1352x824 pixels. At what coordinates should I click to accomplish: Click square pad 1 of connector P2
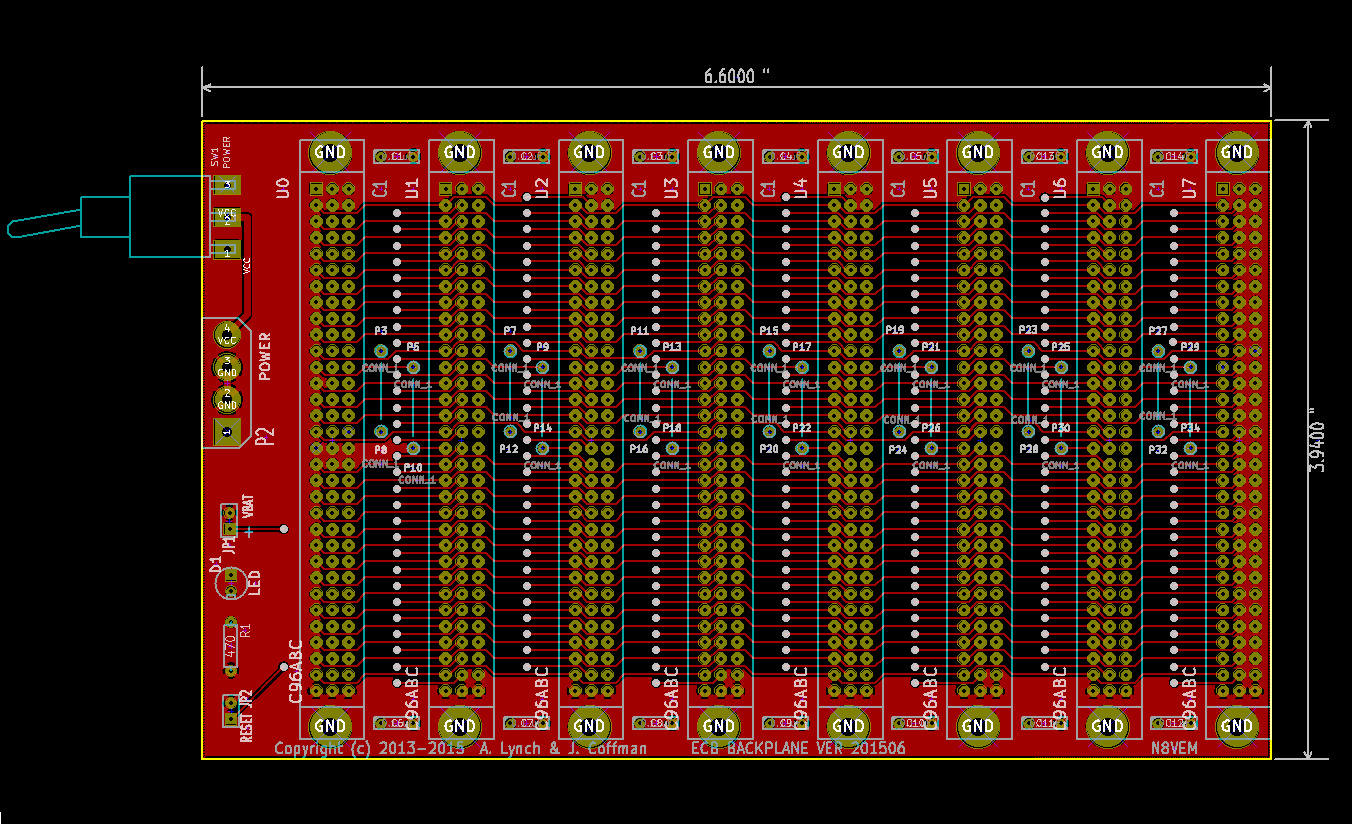point(227,432)
